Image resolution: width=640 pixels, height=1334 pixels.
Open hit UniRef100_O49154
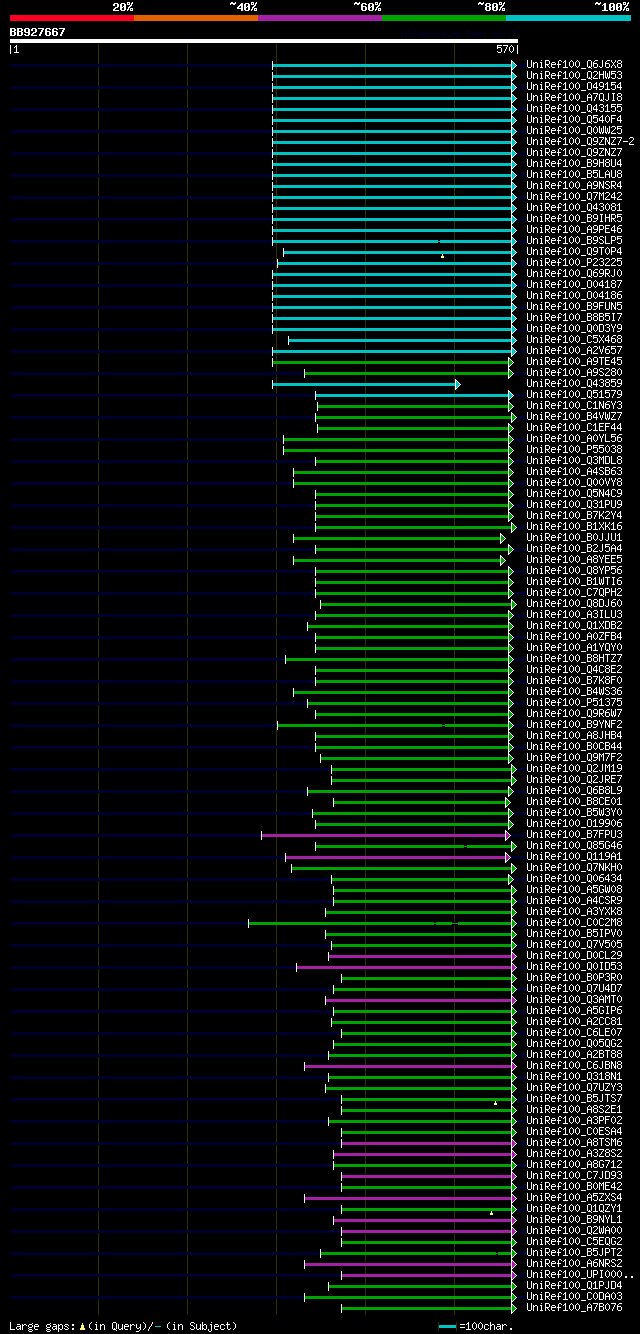pos(574,86)
